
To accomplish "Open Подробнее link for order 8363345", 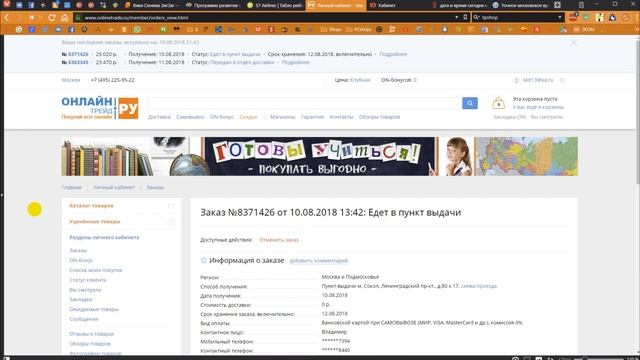I will point(296,62).
